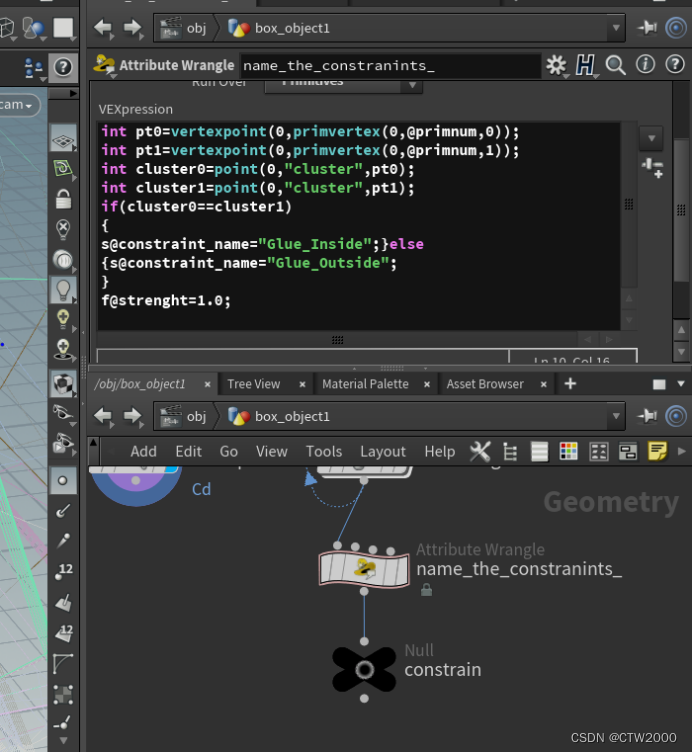The height and width of the screenshot is (753, 693).
Task: Go forward in network editor
Action: (x=133, y=416)
